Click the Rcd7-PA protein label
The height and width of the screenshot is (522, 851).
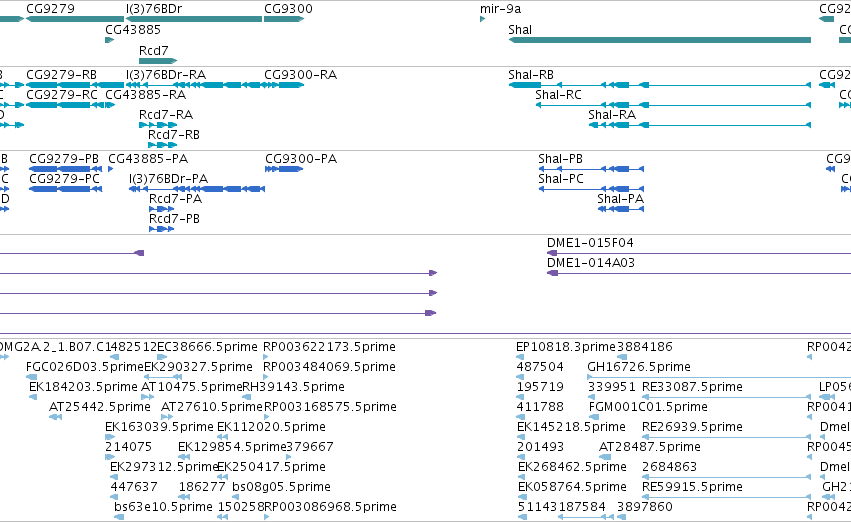point(175,199)
